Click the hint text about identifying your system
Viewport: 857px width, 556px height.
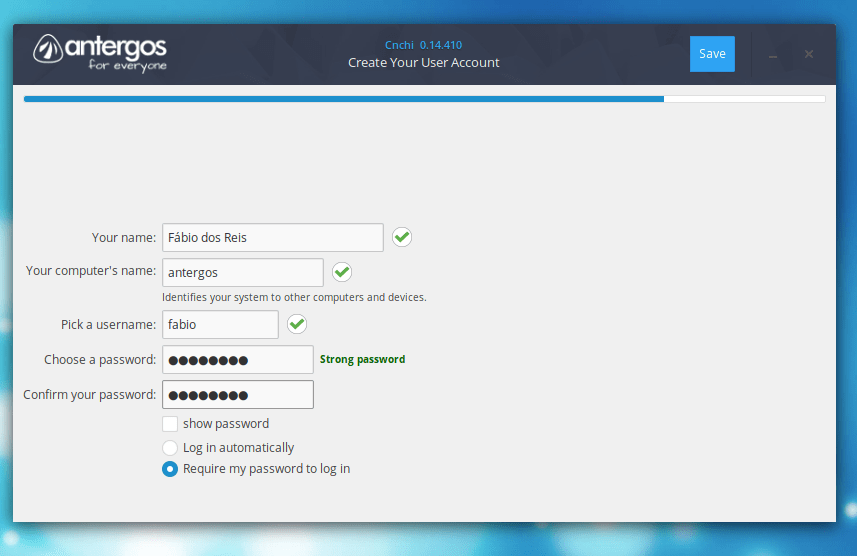pyautogui.click(x=294, y=297)
